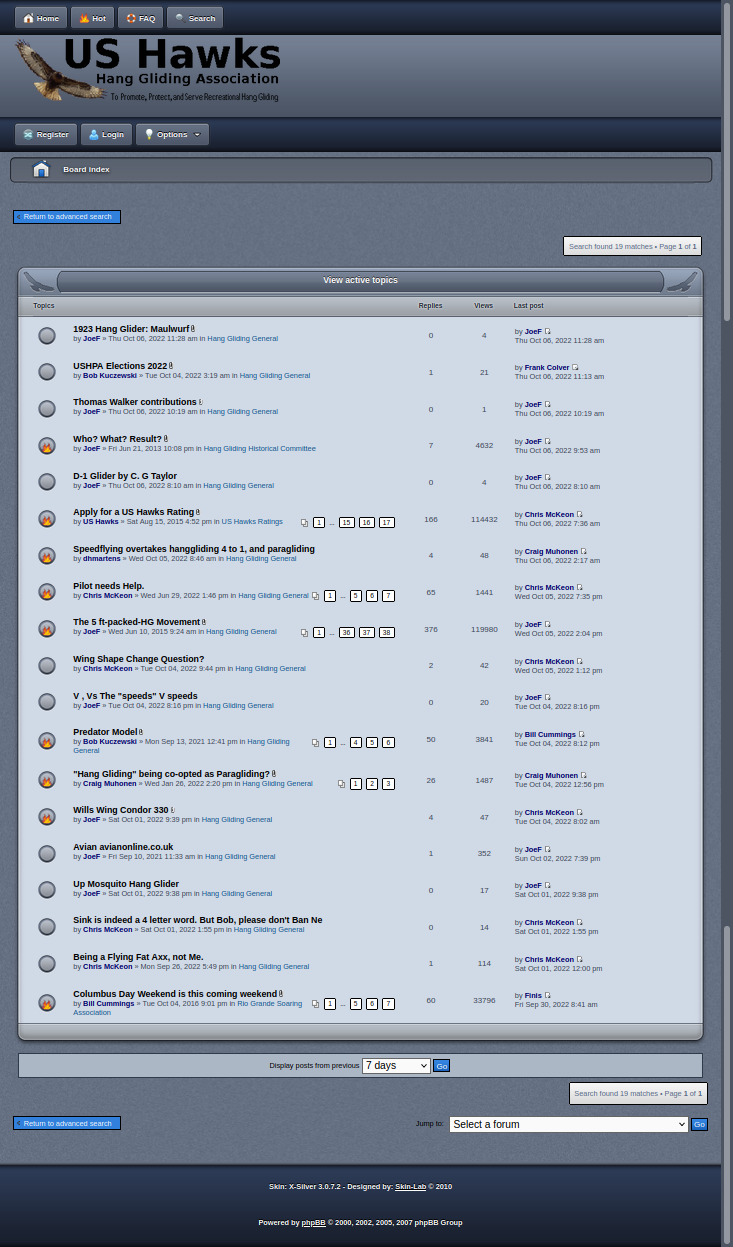Image resolution: width=733 pixels, height=1247 pixels.
Task: Open Speedflying overtakes hanggliding topic
Action: click(194, 549)
